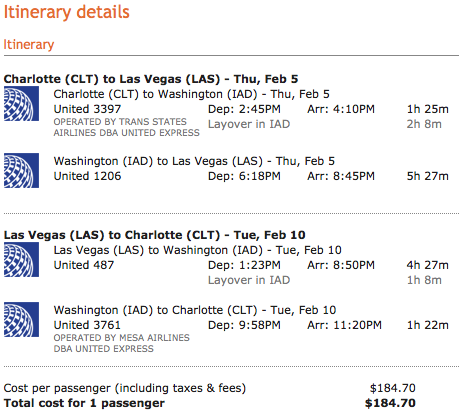Click the United 3397 flight number
The height and width of the screenshot is (420, 459).
click(x=87, y=109)
